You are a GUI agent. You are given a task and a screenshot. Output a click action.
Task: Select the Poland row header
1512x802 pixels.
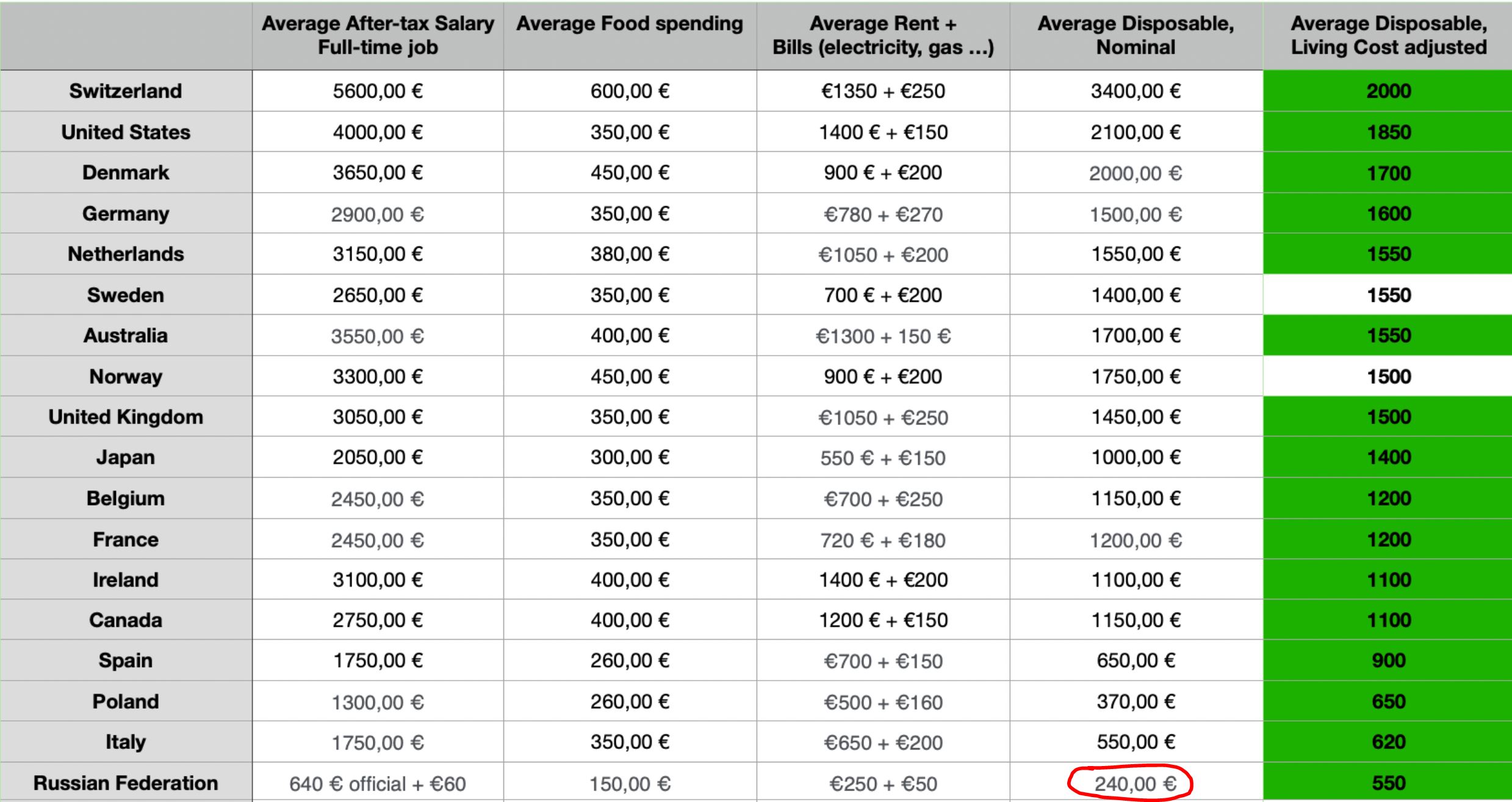126,701
